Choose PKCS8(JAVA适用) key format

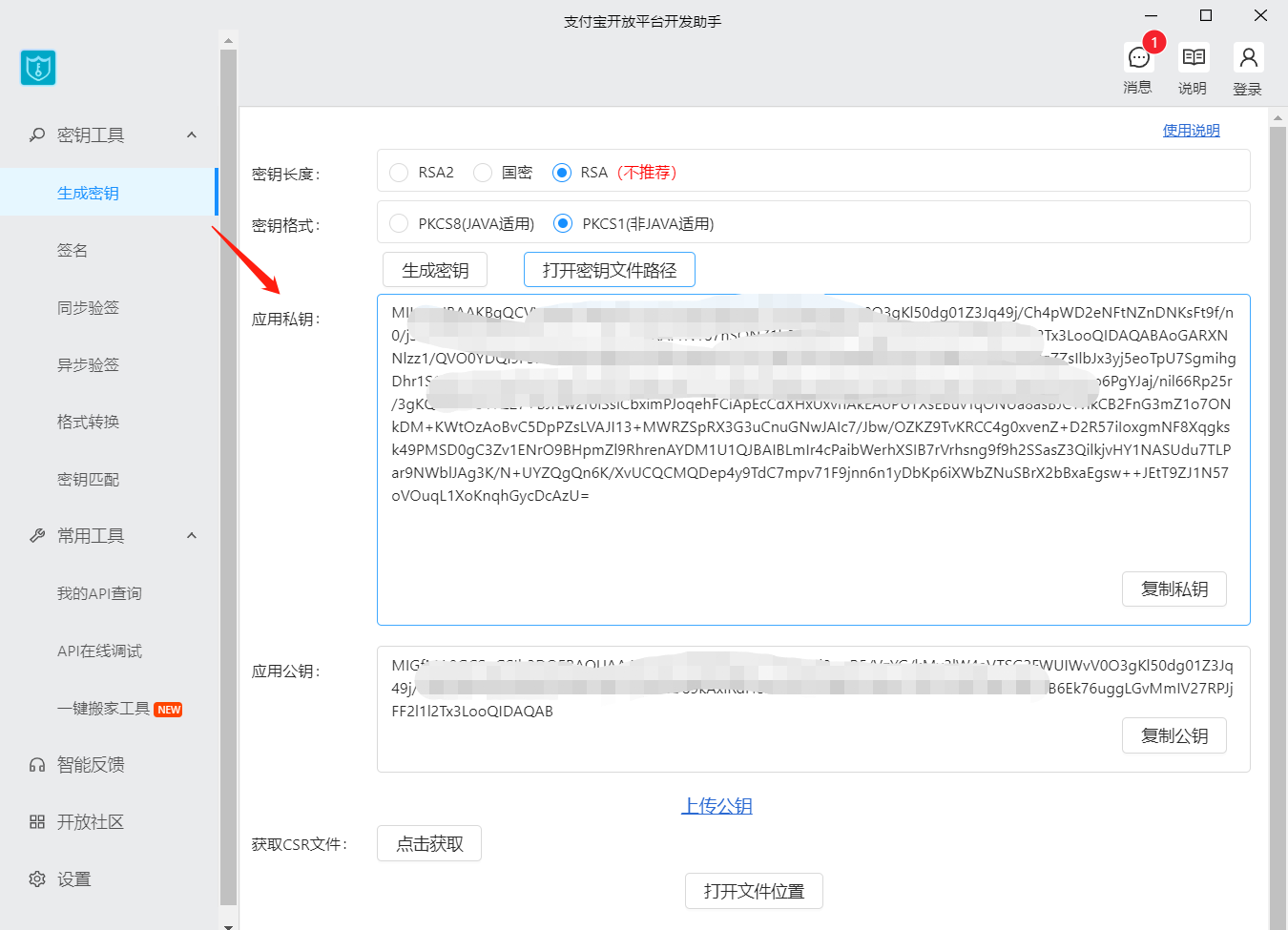coord(399,223)
